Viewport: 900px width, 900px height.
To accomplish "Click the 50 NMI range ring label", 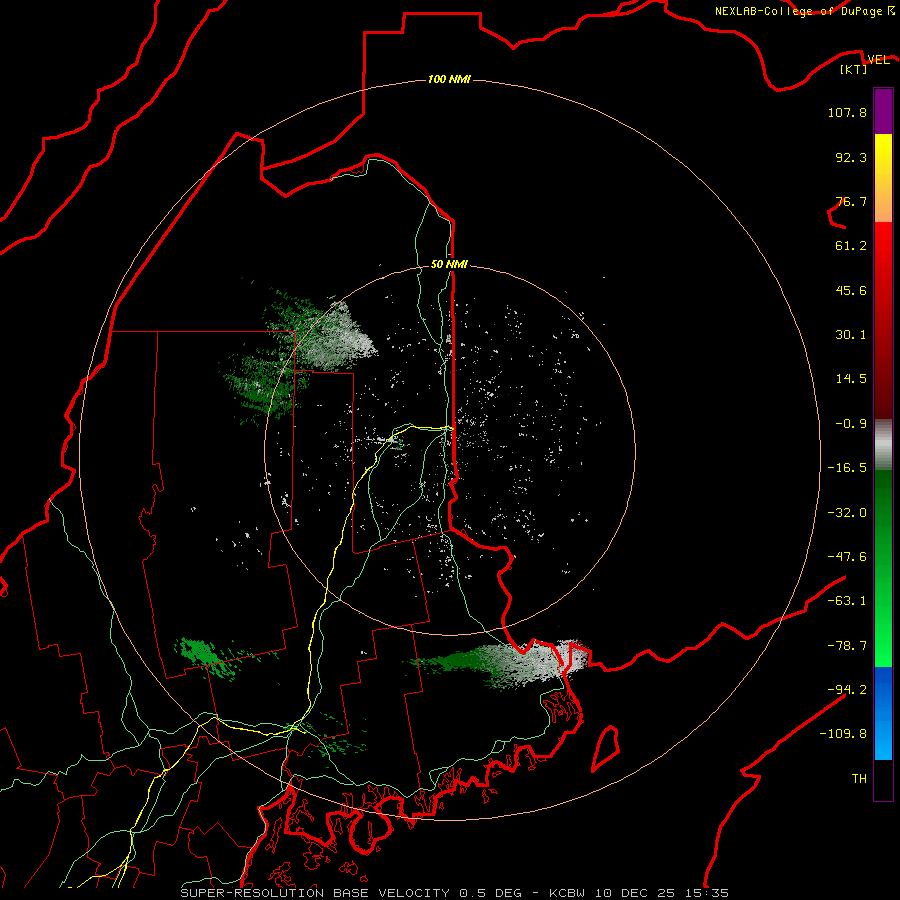I will 449,264.
